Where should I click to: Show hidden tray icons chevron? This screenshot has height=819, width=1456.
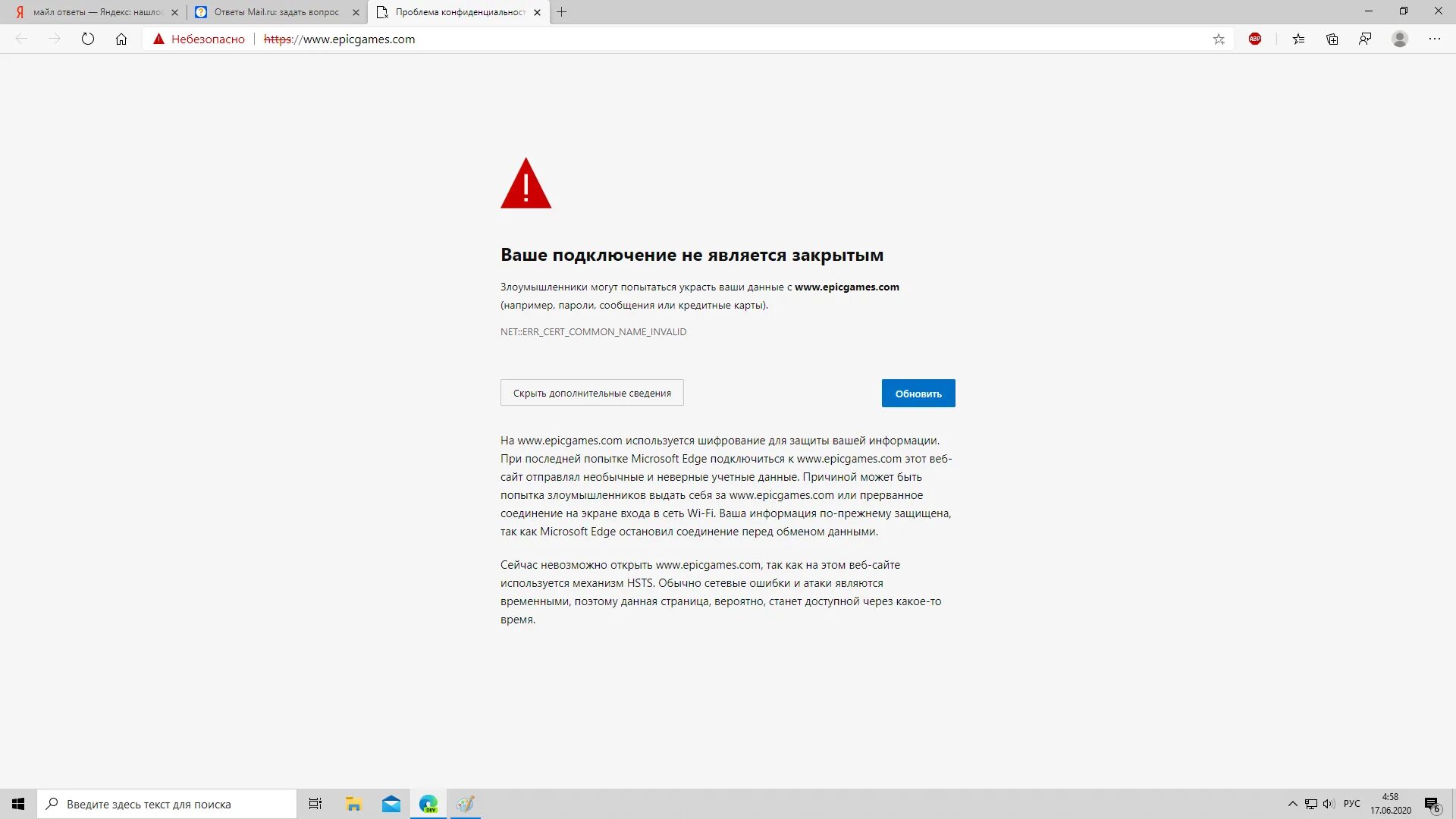point(1292,804)
